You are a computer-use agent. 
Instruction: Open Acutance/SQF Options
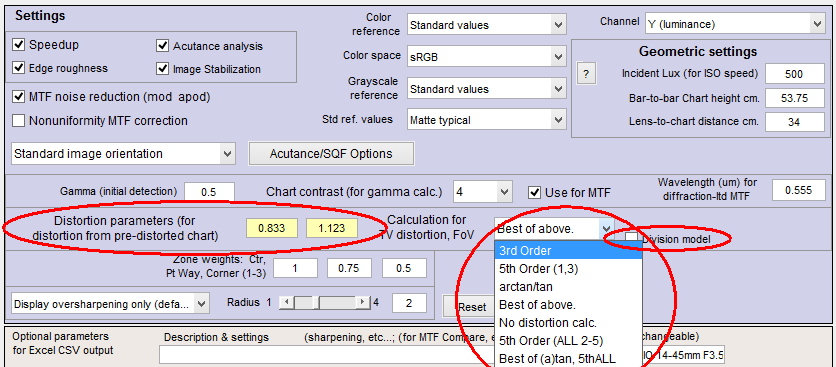(331, 154)
